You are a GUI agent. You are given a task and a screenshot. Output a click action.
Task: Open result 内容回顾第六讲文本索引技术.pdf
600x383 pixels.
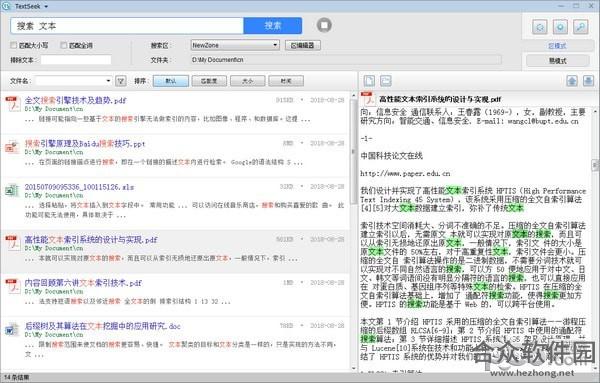point(83,283)
